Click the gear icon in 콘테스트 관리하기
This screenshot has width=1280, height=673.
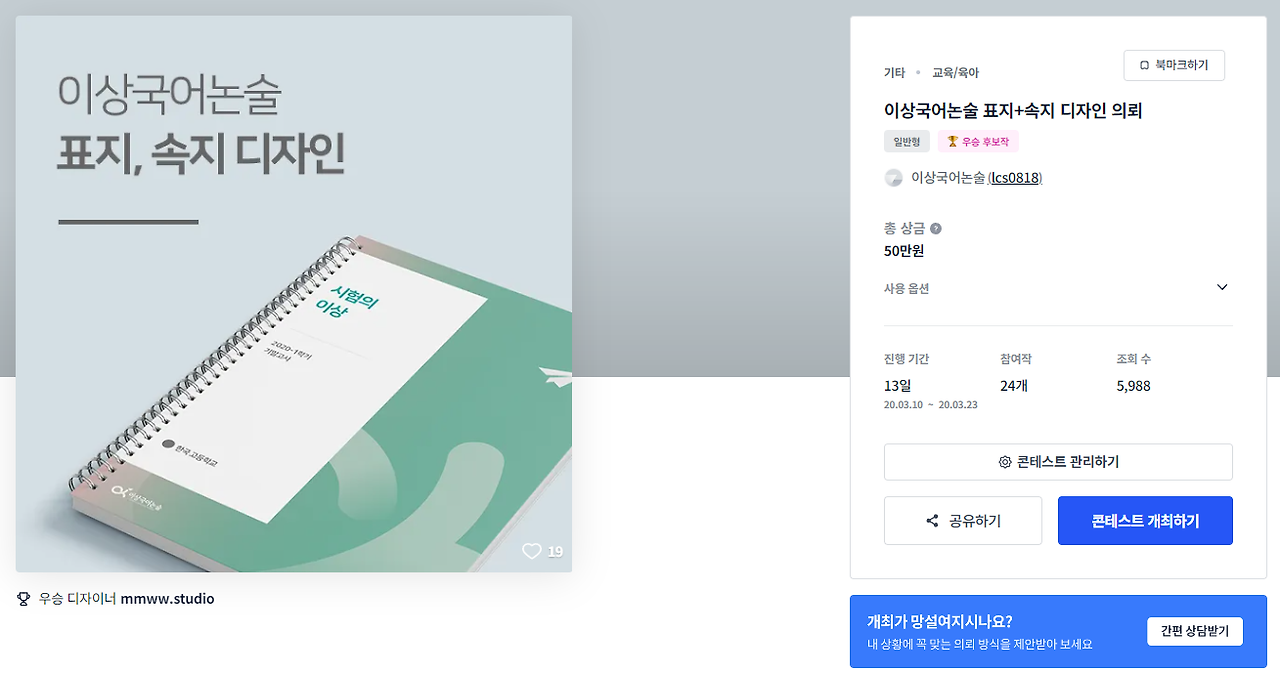pos(1005,462)
